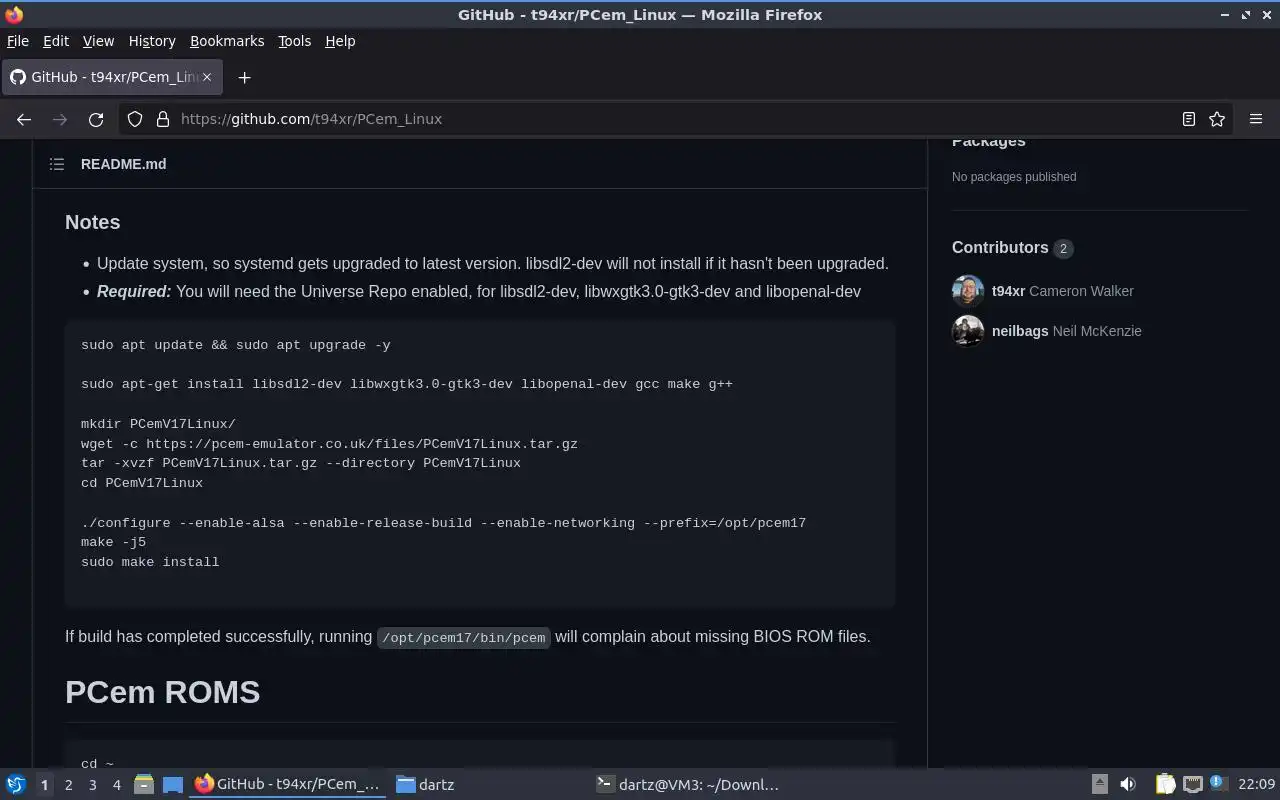Open the Tools menu
Screen dimensions: 1280x800
click(x=294, y=41)
